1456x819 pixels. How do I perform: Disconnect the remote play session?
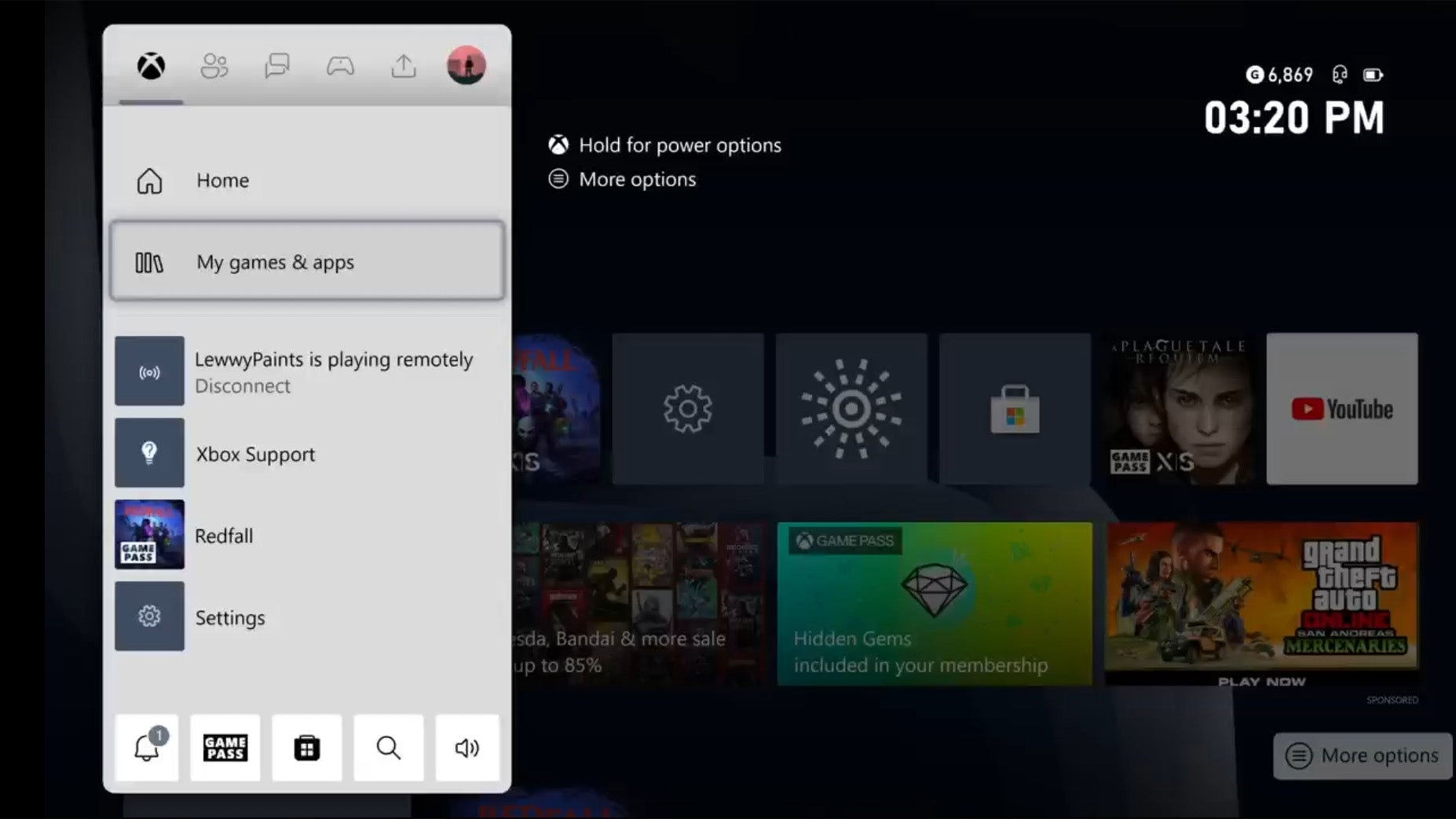[x=243, y=386]
